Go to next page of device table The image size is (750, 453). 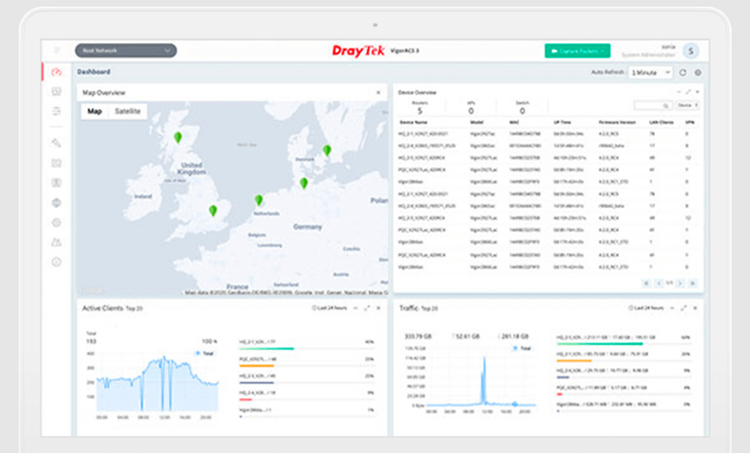[681, 283]
